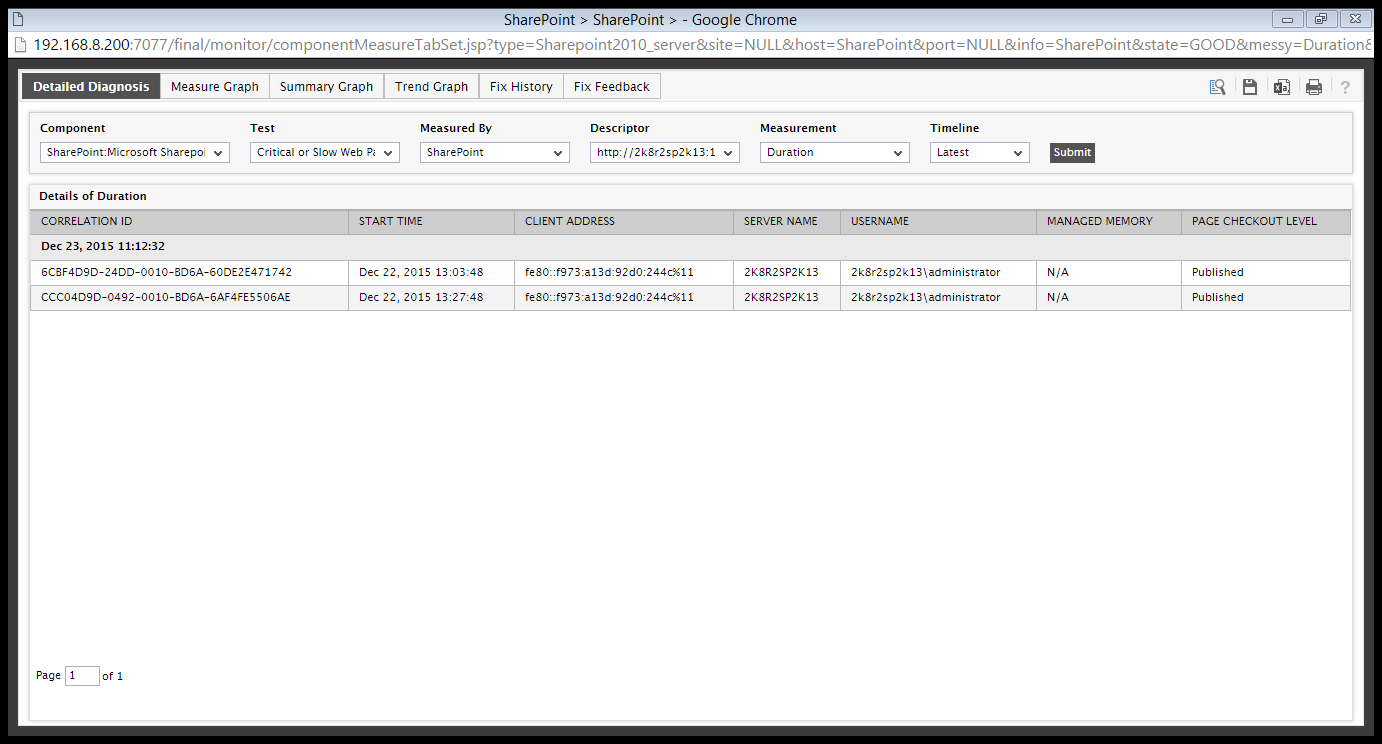Open the Measure Graph tab
Screen dimensions: 1382x744
[x=215, y=87]
